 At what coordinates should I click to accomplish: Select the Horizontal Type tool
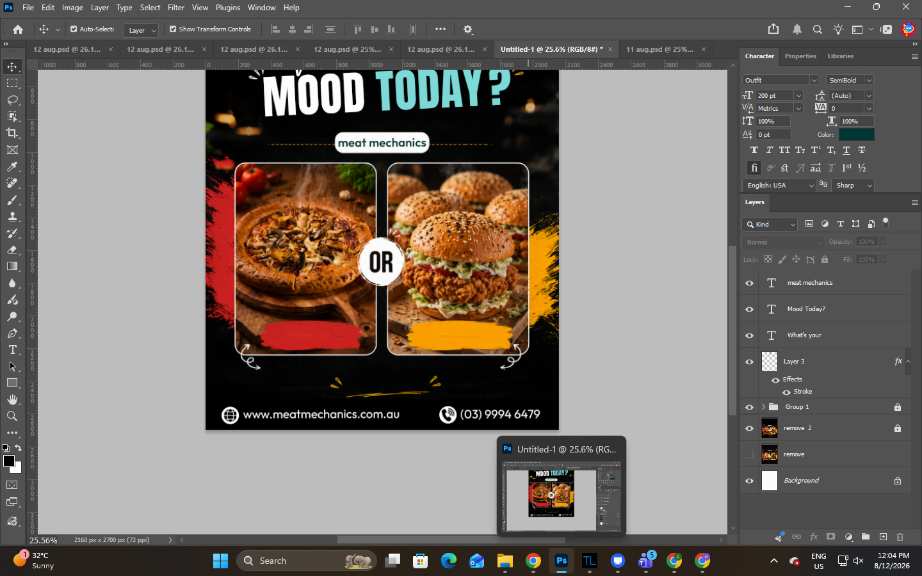tap(12, 350)
